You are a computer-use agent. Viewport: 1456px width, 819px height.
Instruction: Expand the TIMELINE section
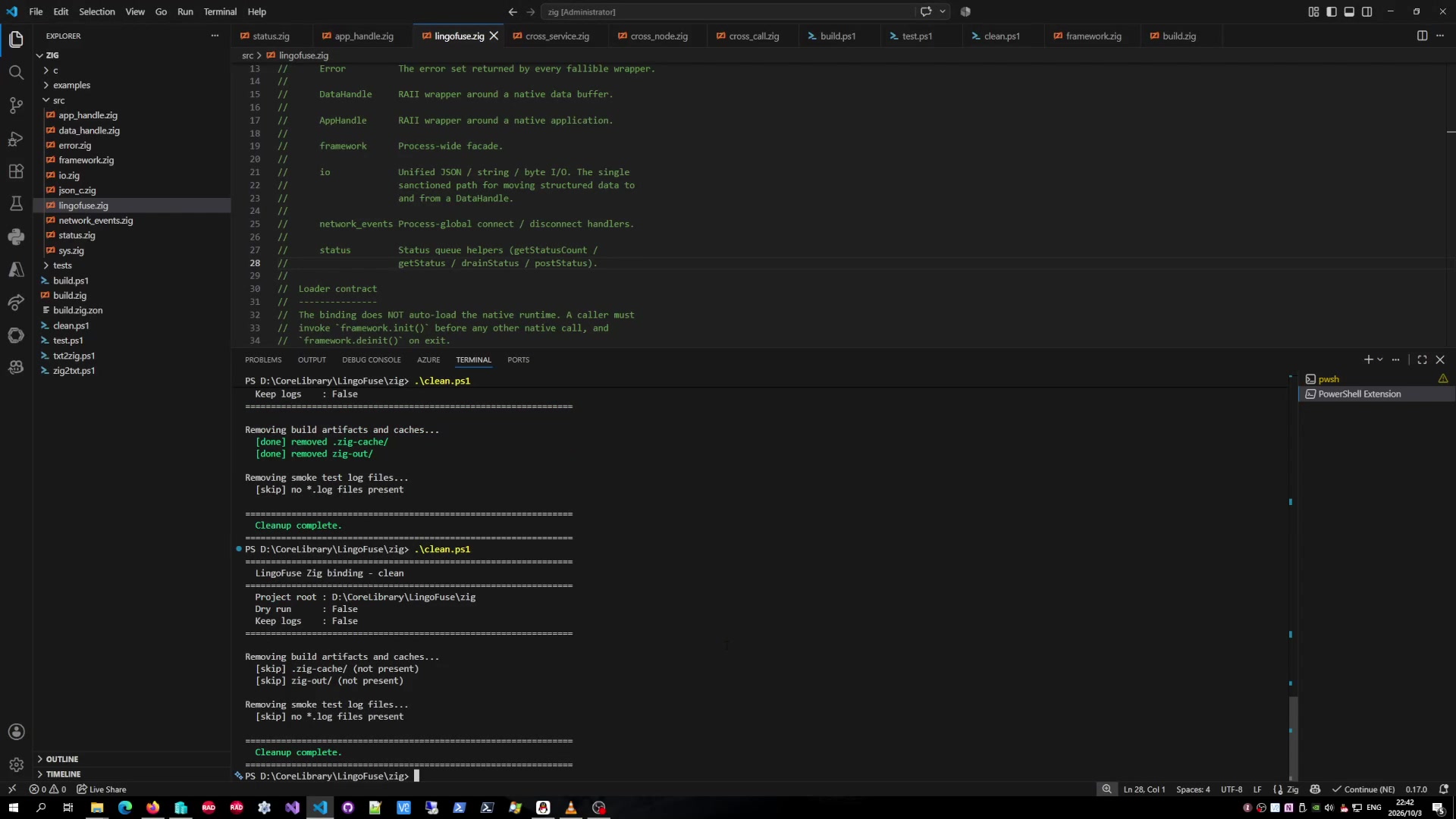[132, 774]
